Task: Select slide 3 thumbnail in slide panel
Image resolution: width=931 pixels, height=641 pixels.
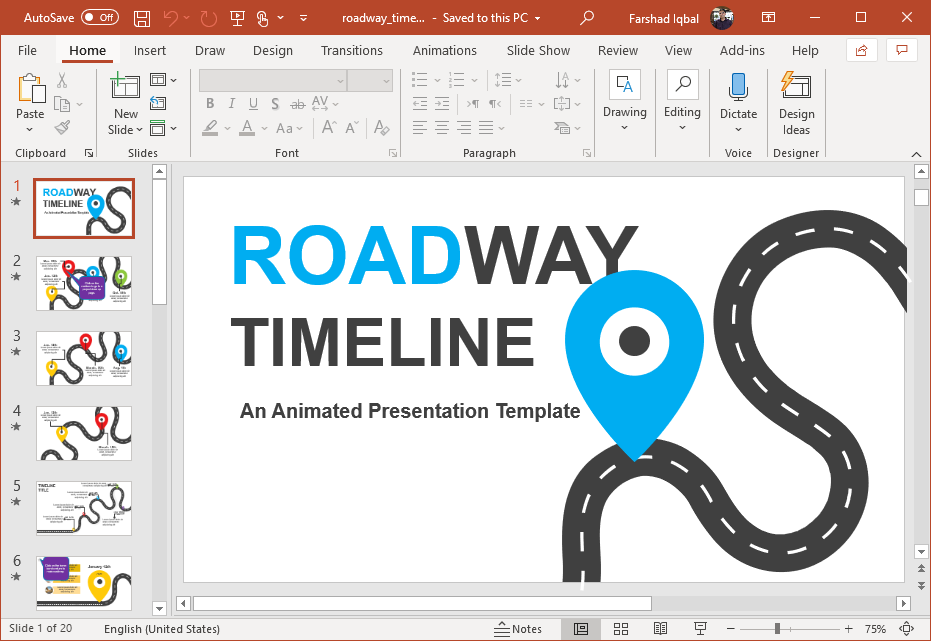Action: pyautogui.click(x=84, y=358)
